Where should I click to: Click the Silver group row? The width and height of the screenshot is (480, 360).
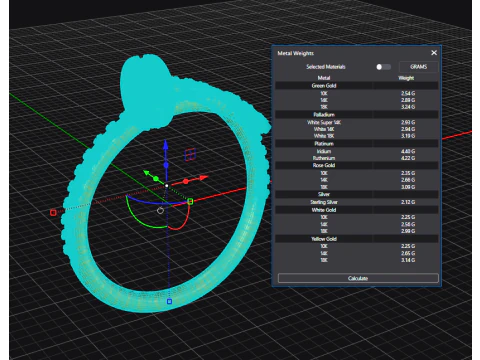coord(357,194)
